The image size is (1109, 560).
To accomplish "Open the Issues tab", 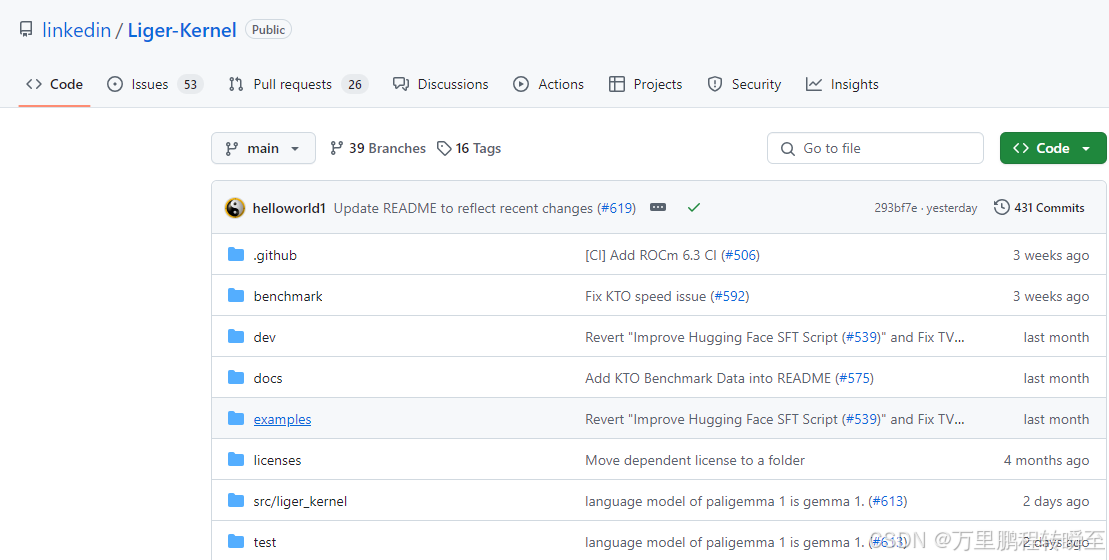I will tap(155, 84).
